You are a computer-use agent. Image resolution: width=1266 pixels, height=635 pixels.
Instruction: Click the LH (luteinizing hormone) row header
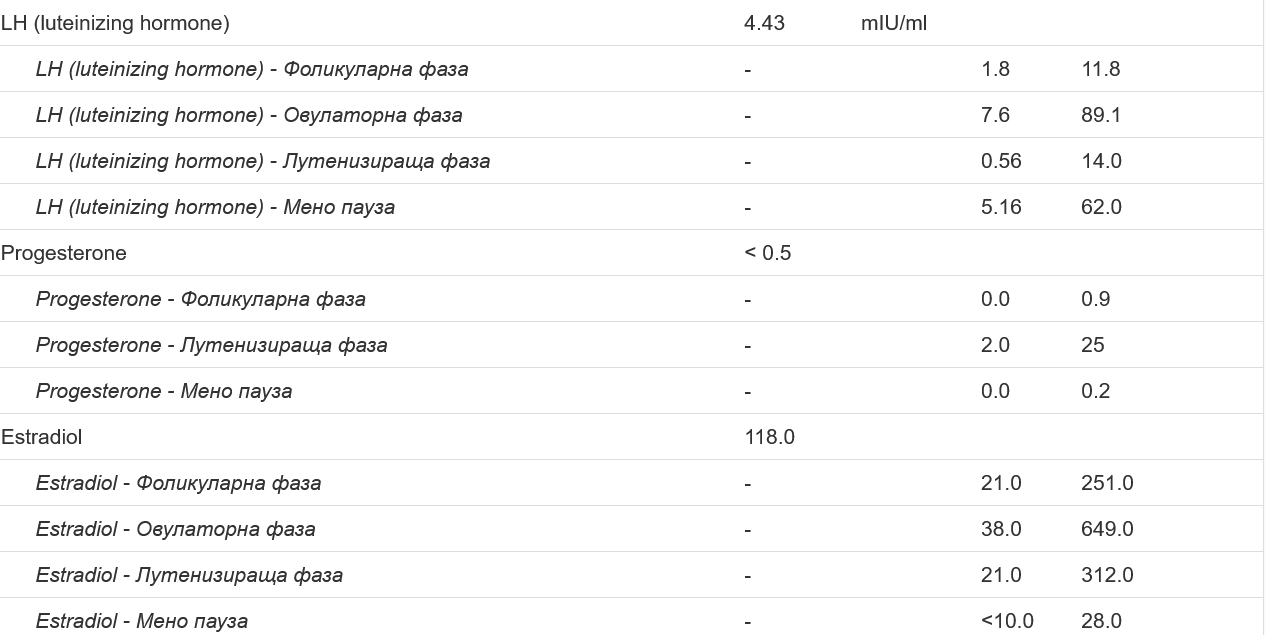(x=115, y=23)
